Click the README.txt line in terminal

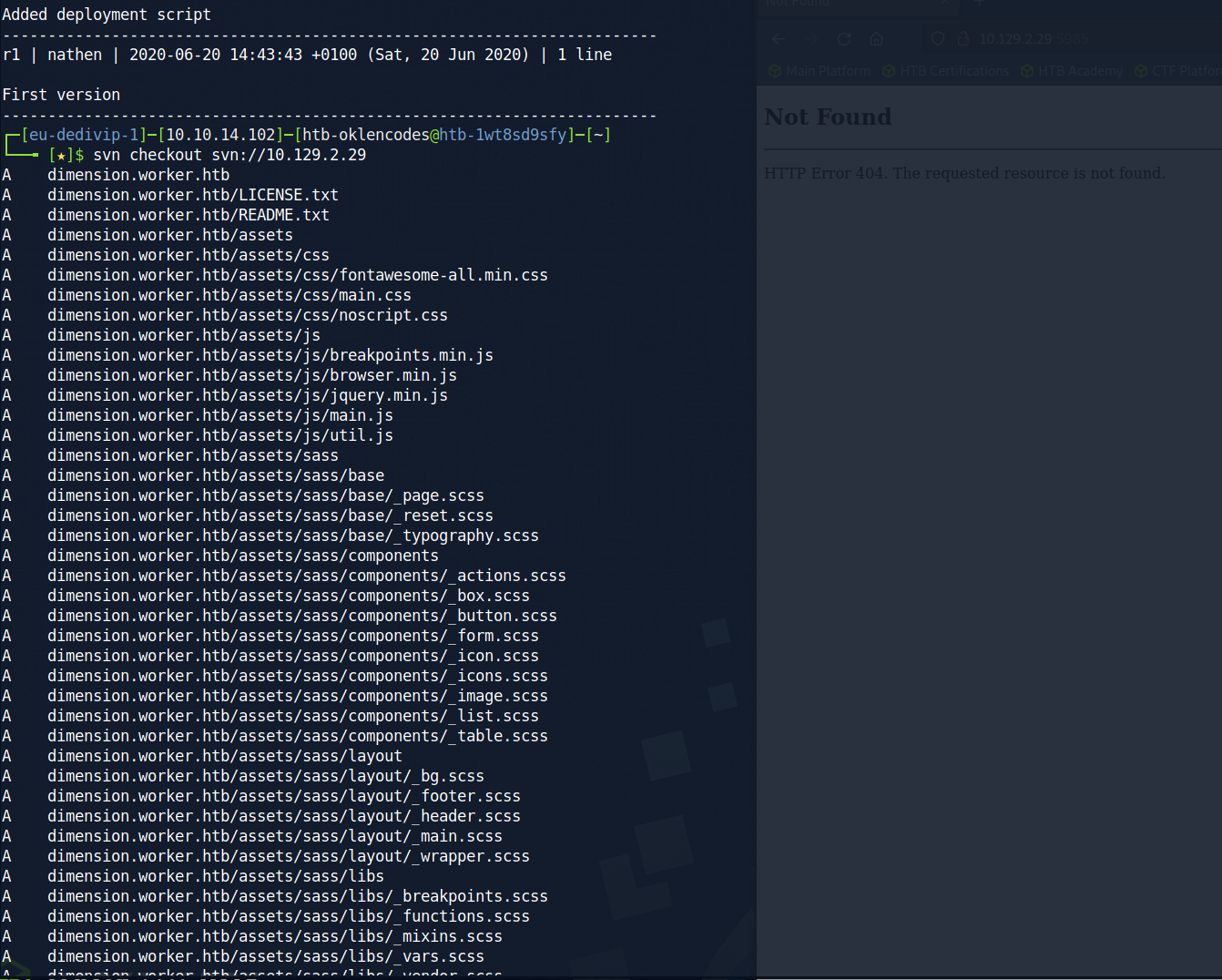pos(188,215)
